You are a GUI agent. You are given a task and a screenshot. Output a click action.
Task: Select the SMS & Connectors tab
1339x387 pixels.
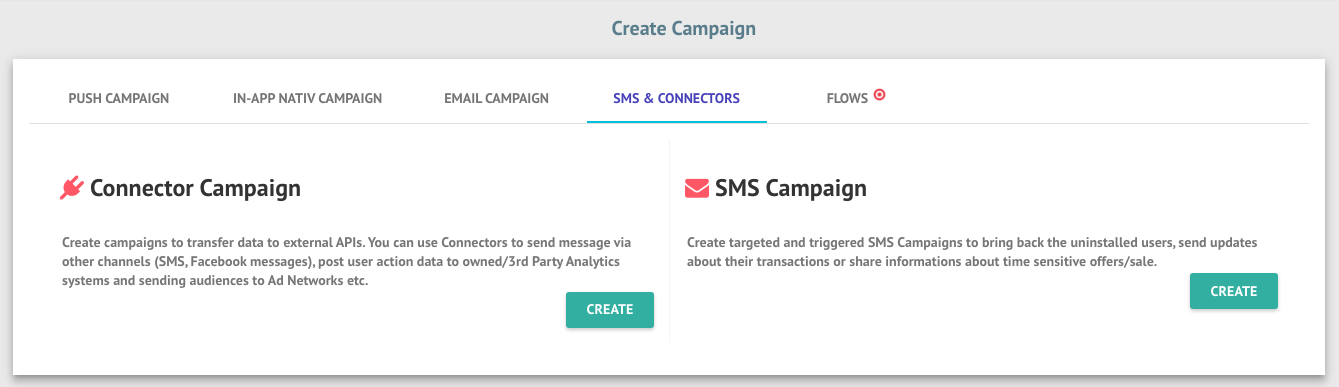[x=677, y=98]
